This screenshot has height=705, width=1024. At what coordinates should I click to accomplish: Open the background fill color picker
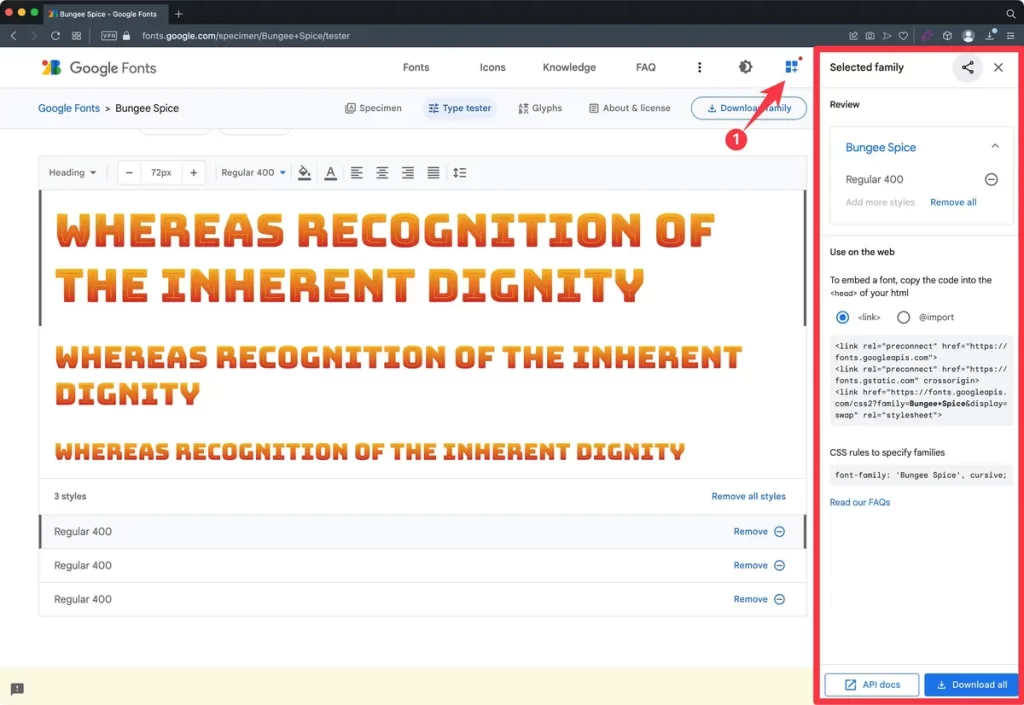(x=305, y=173)
